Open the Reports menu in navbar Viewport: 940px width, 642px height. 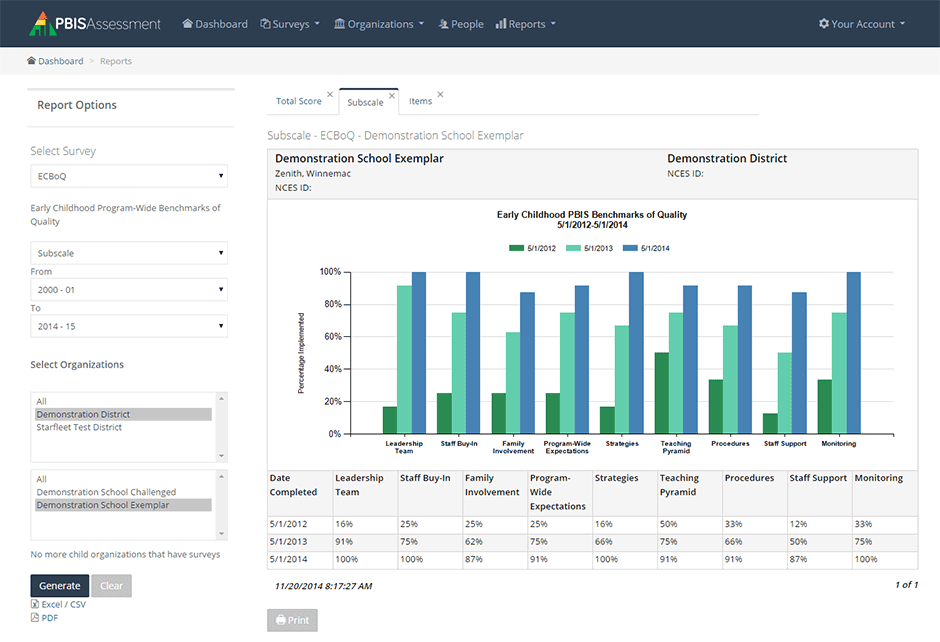[x=526, y=24]
